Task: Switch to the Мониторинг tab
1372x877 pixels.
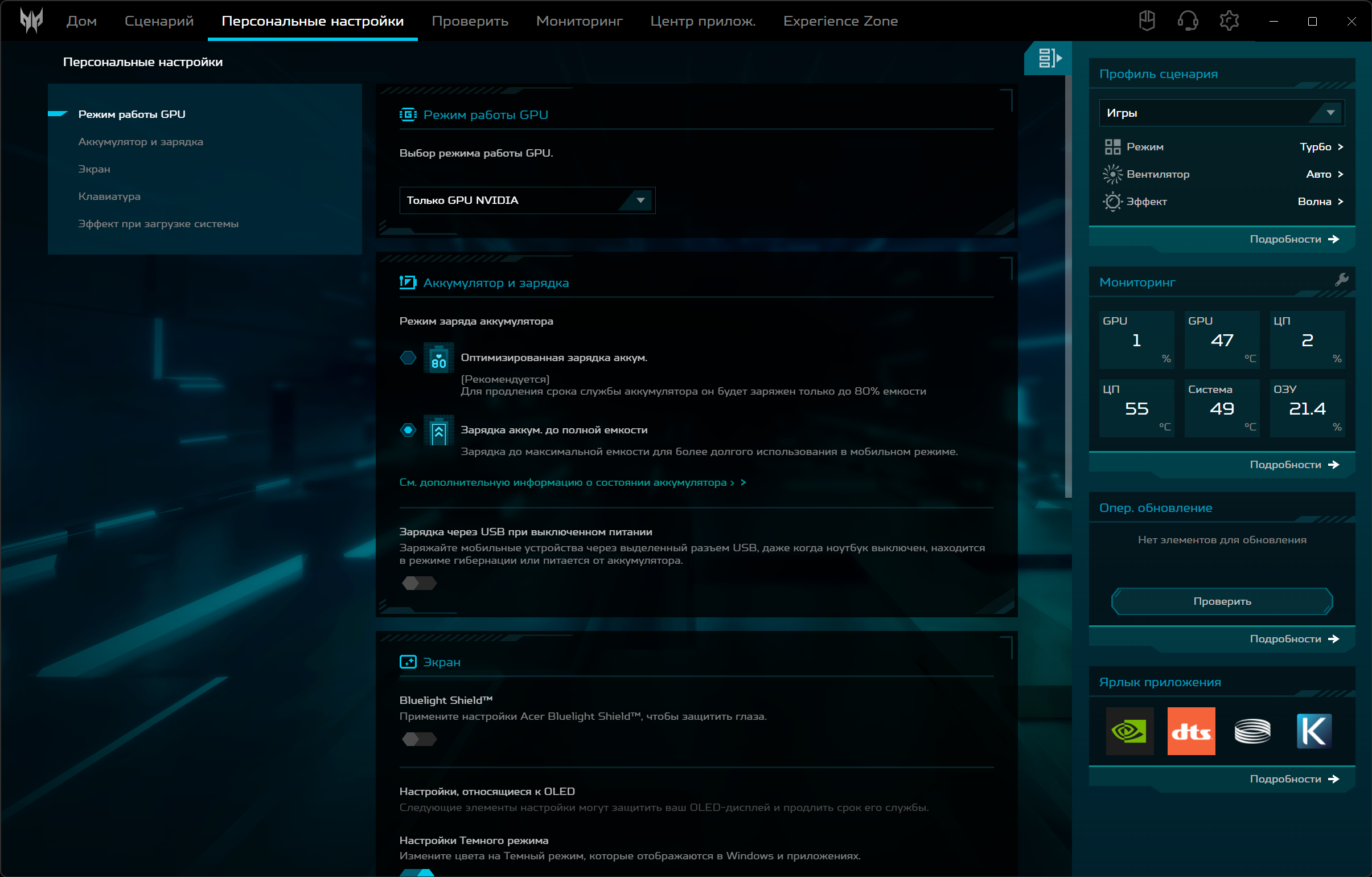Action: (x=579, y=21)
